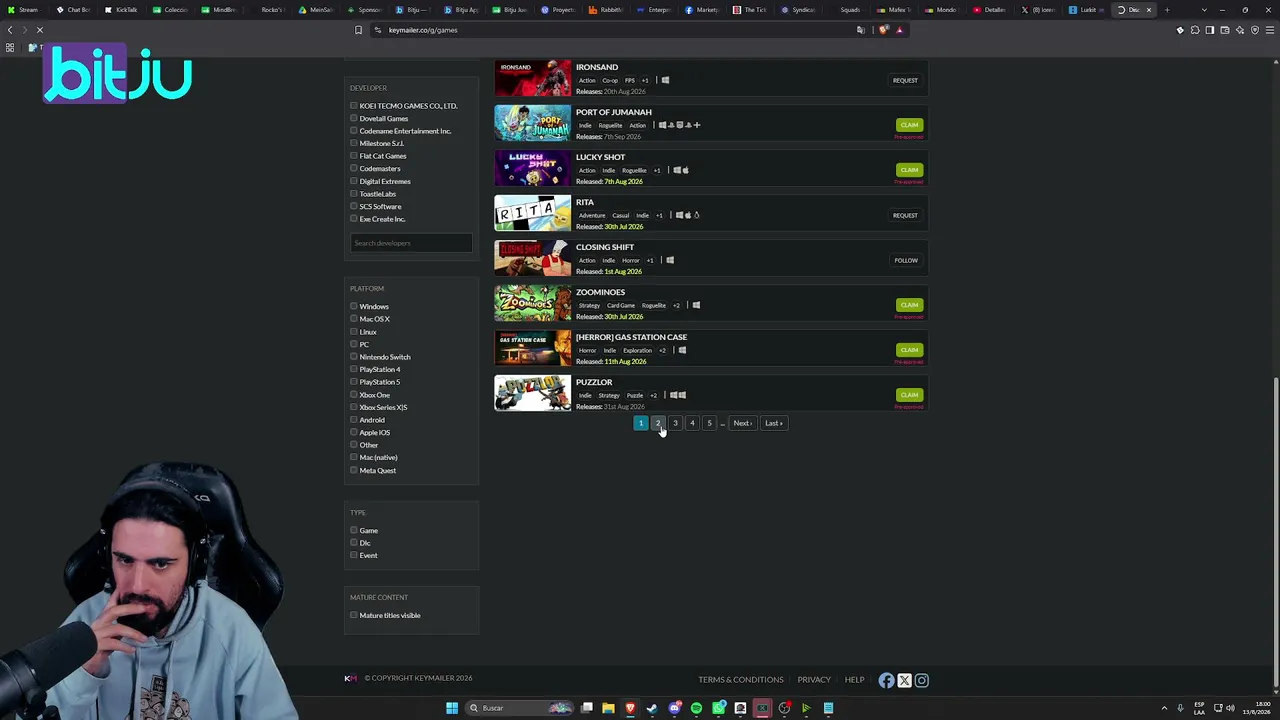Open the Terms & Conditions link
This screenshot has height=720, width=1280.
point(741,680)
